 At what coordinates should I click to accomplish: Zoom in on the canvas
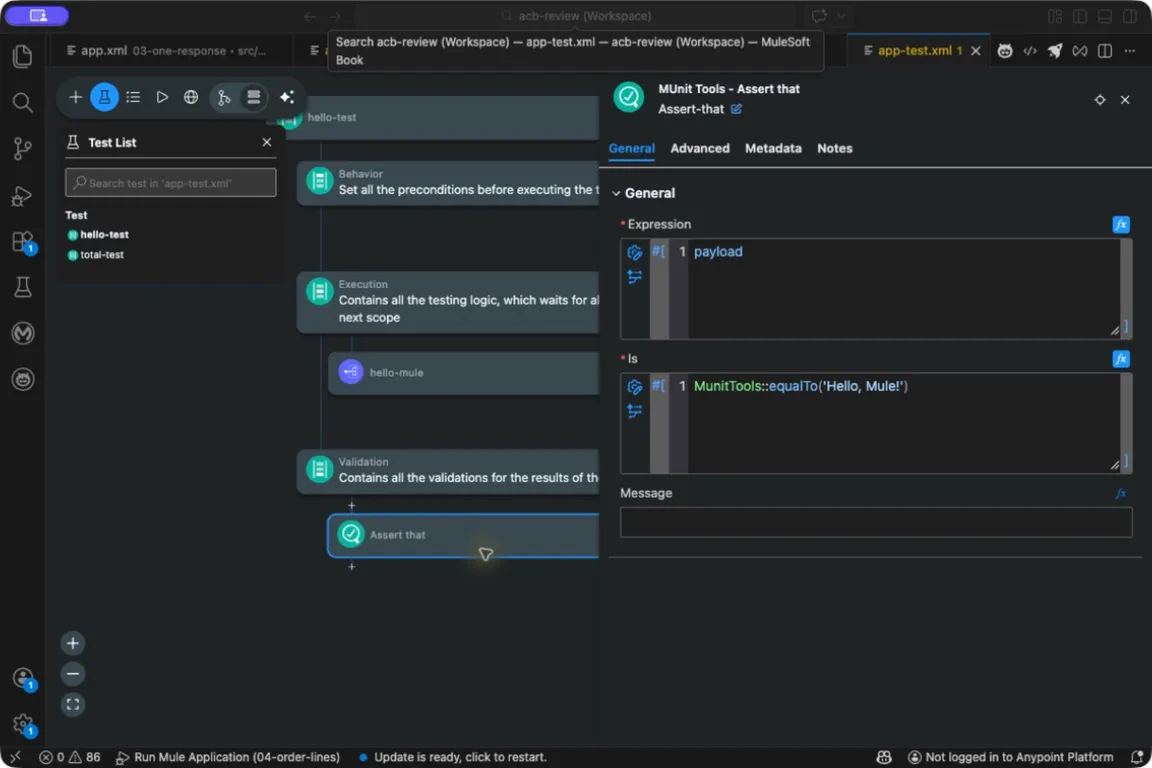coord(73,644)
